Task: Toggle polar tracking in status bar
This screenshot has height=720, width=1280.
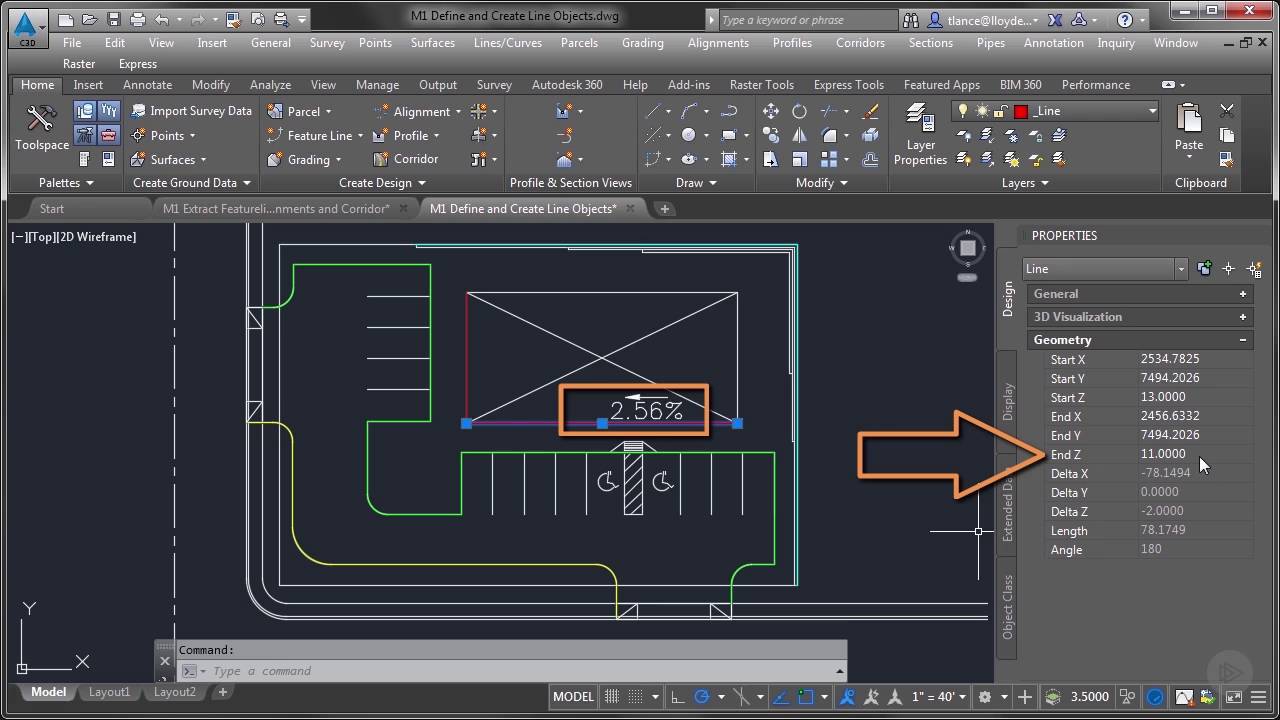Action: point(702,697)
